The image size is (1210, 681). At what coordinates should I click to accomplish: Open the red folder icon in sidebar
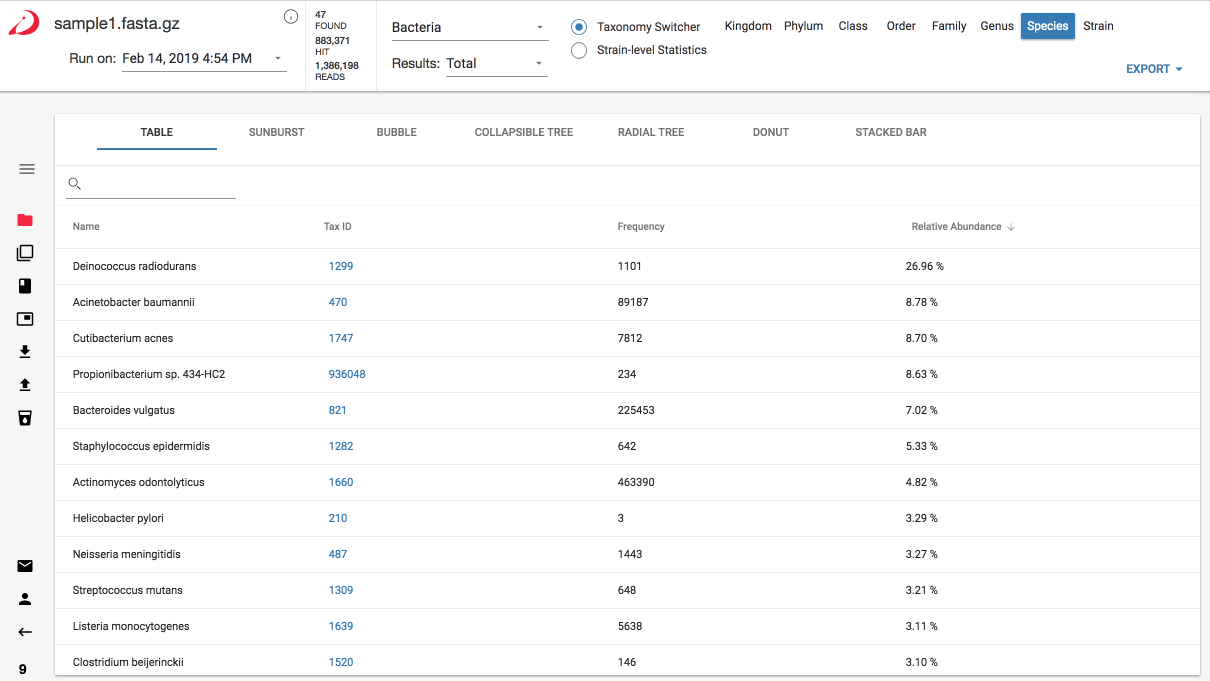point(25,220)
